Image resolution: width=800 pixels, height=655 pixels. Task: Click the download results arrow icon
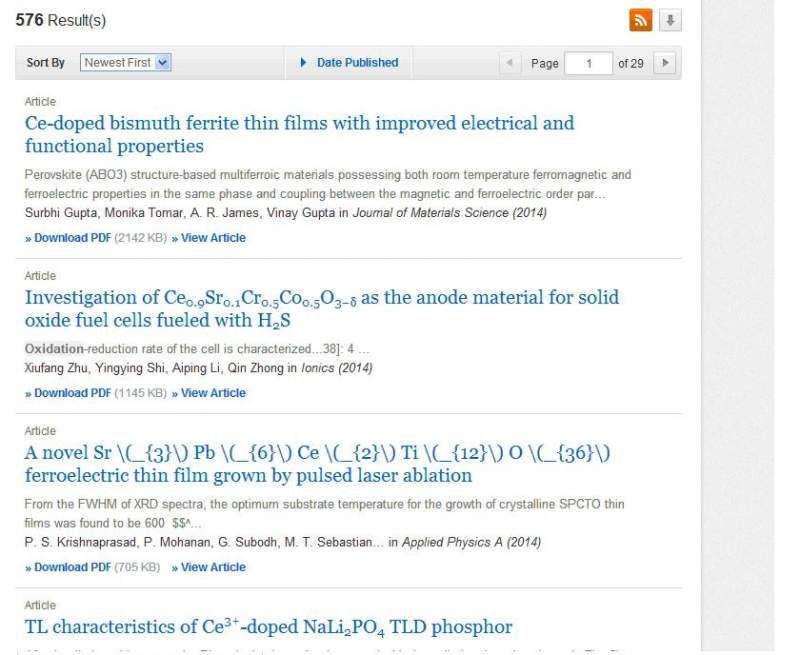pos(670,20)
